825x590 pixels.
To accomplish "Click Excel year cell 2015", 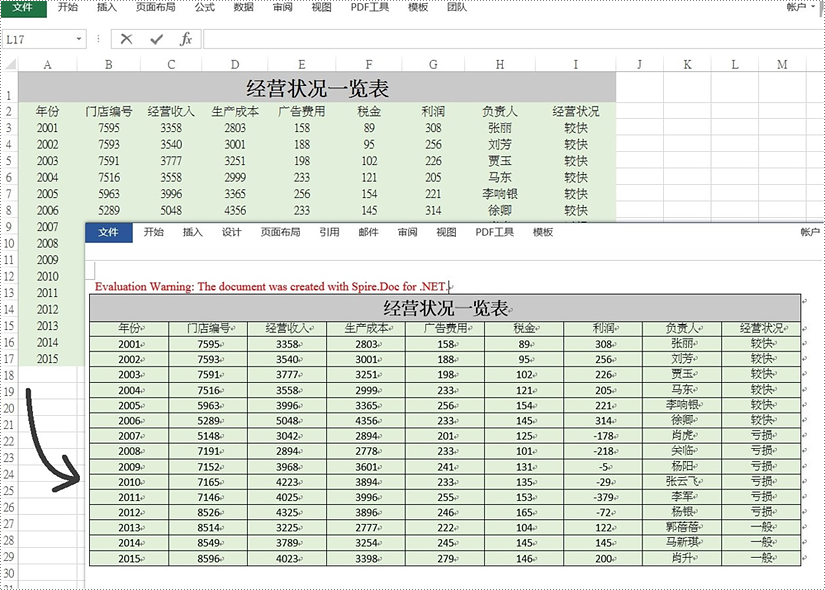I will [x=48, y=359].
